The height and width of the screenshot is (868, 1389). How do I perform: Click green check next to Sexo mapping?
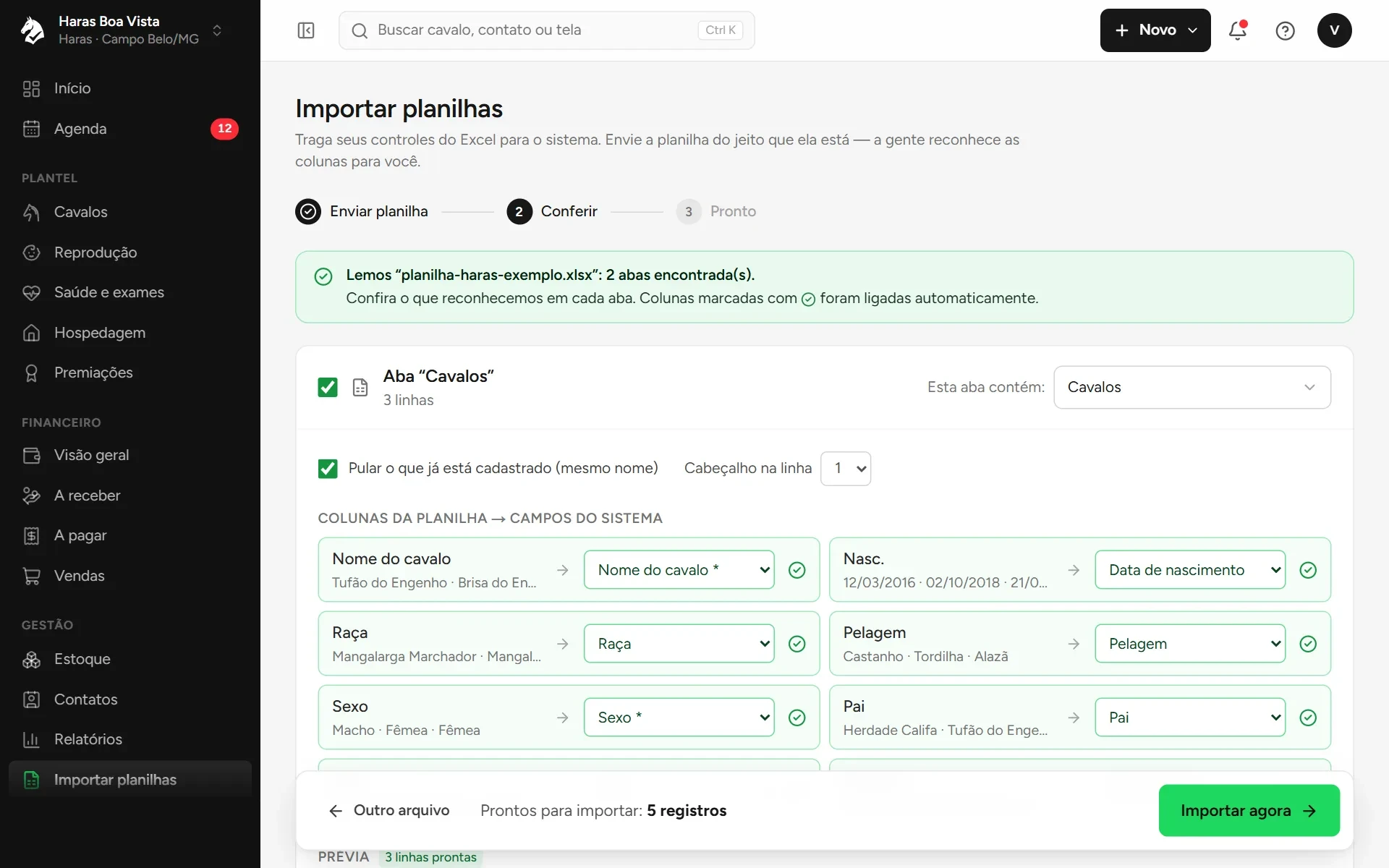point(797,718)
